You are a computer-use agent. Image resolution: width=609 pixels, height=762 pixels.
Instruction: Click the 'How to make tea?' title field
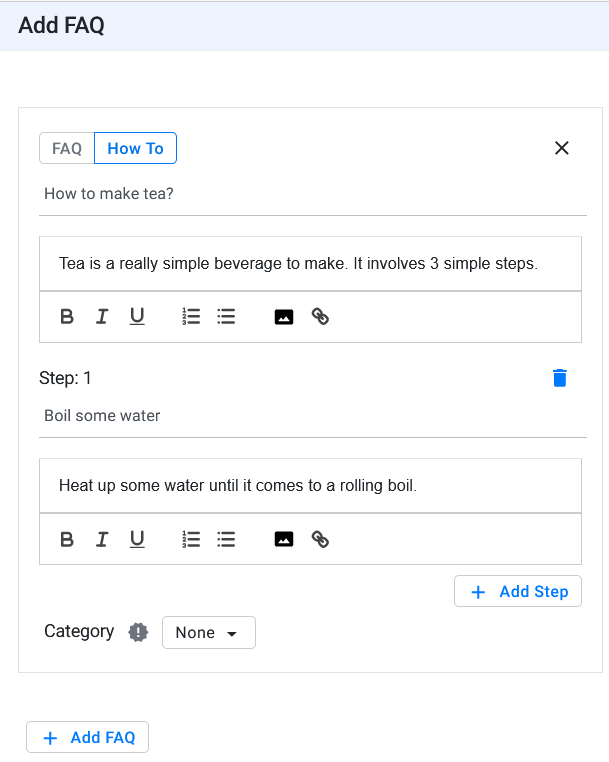tap(313, 194)
